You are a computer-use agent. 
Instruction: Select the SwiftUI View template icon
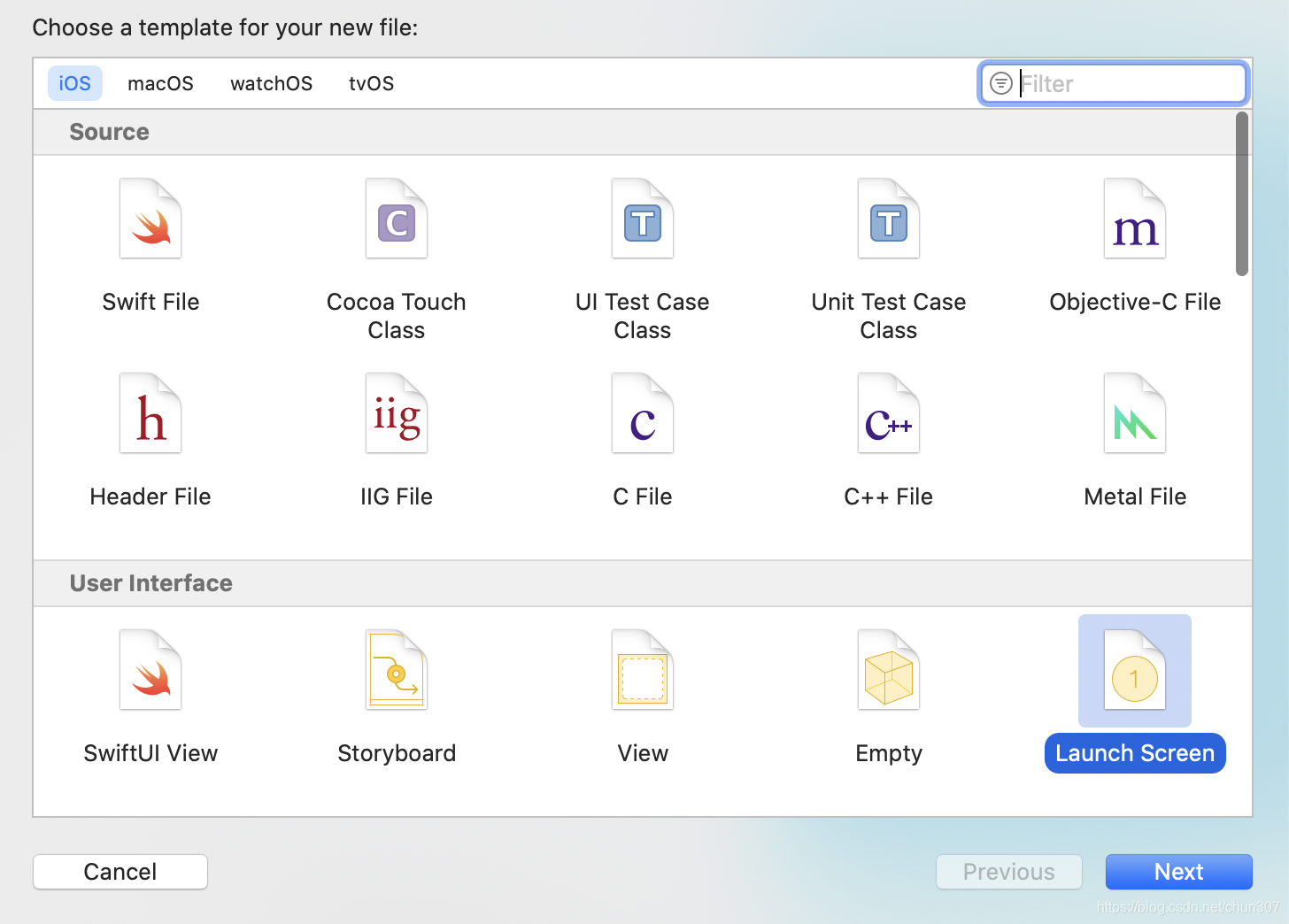coord(151,670)
